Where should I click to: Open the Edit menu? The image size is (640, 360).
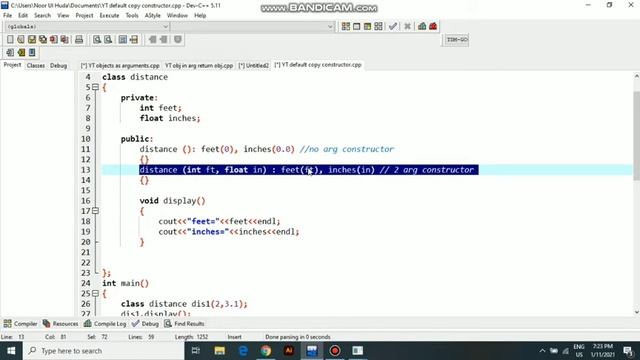[23, 16]
